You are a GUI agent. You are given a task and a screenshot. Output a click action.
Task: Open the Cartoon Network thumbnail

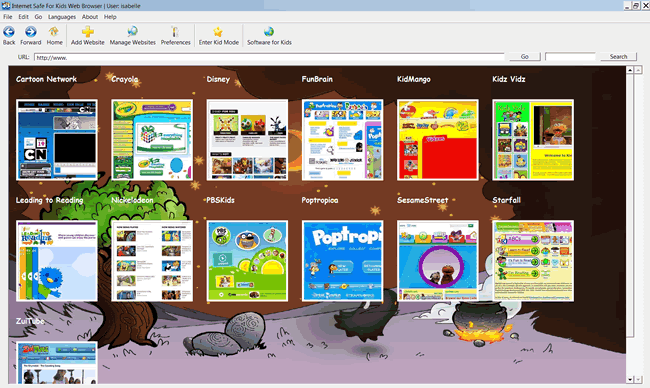point(57,140)
